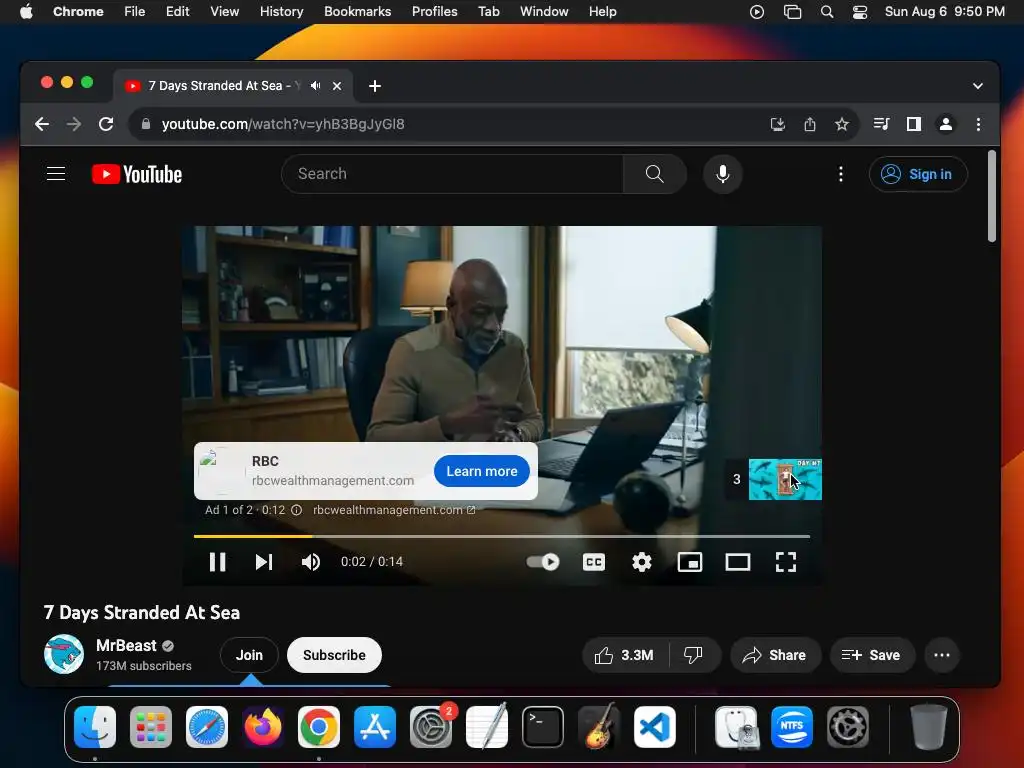Pause the video playback
Viewport: 1024px width, 768px height.
(x=217, y=562)
